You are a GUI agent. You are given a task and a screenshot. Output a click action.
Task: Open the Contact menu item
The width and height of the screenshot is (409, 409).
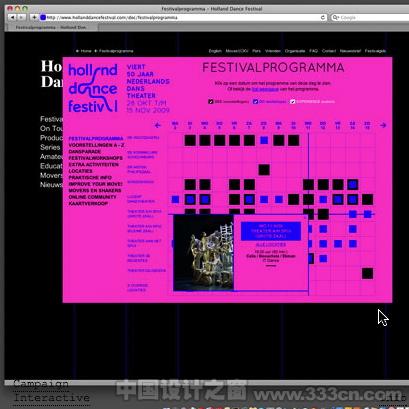point(329,51)
